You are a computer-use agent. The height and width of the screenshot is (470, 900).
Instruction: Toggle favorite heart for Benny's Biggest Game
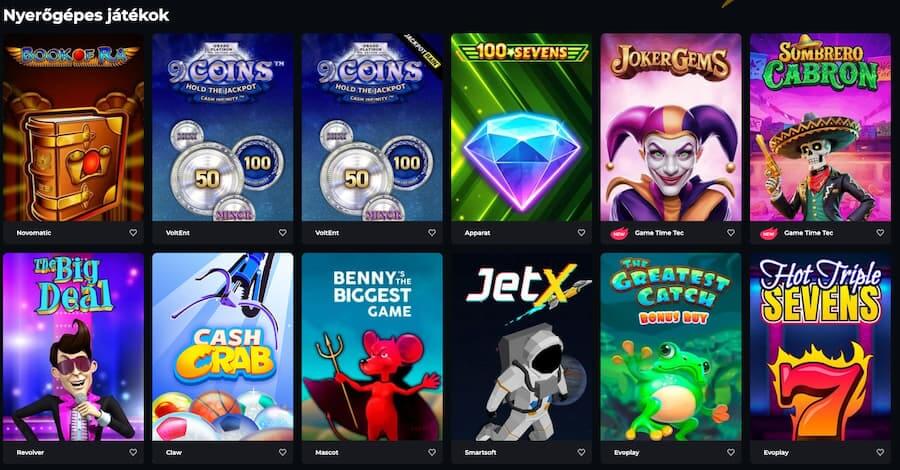pyautogui.click(x=432, y=452)
